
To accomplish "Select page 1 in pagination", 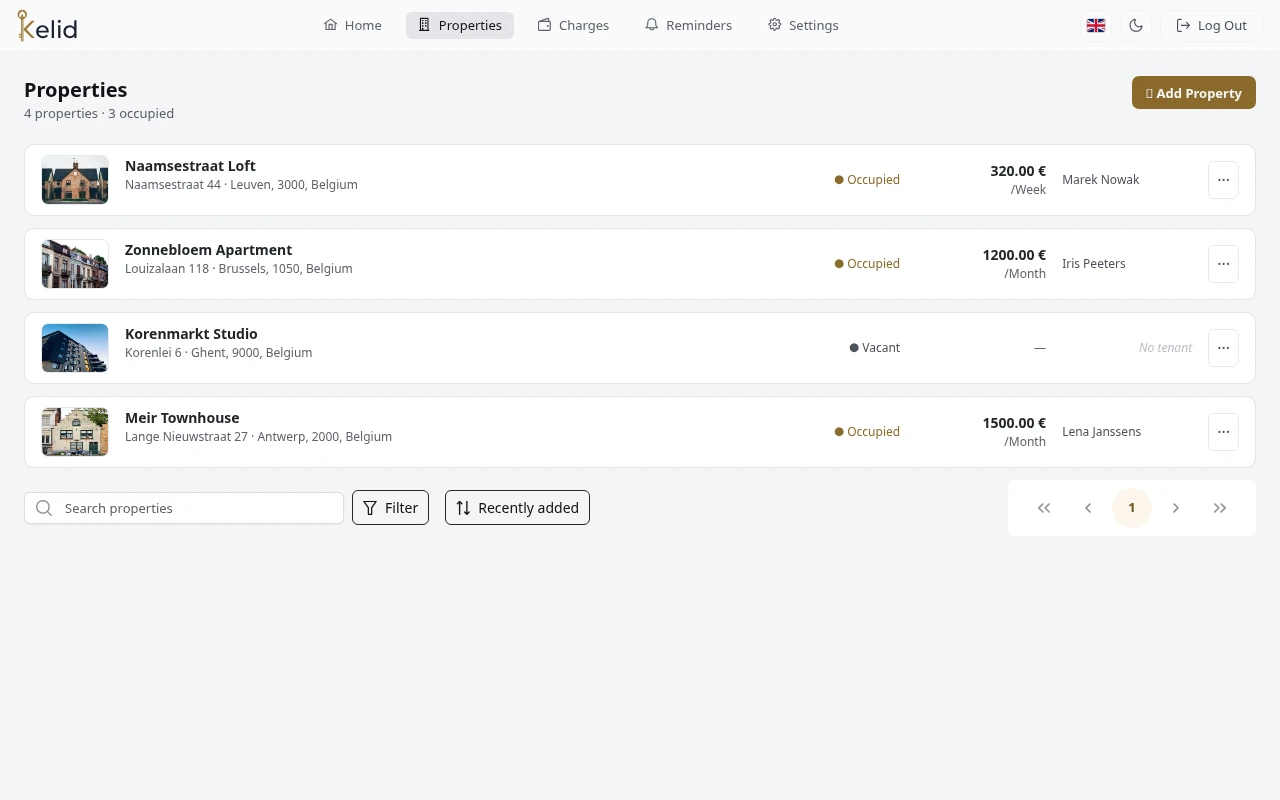I will (x=1132, y=508).
